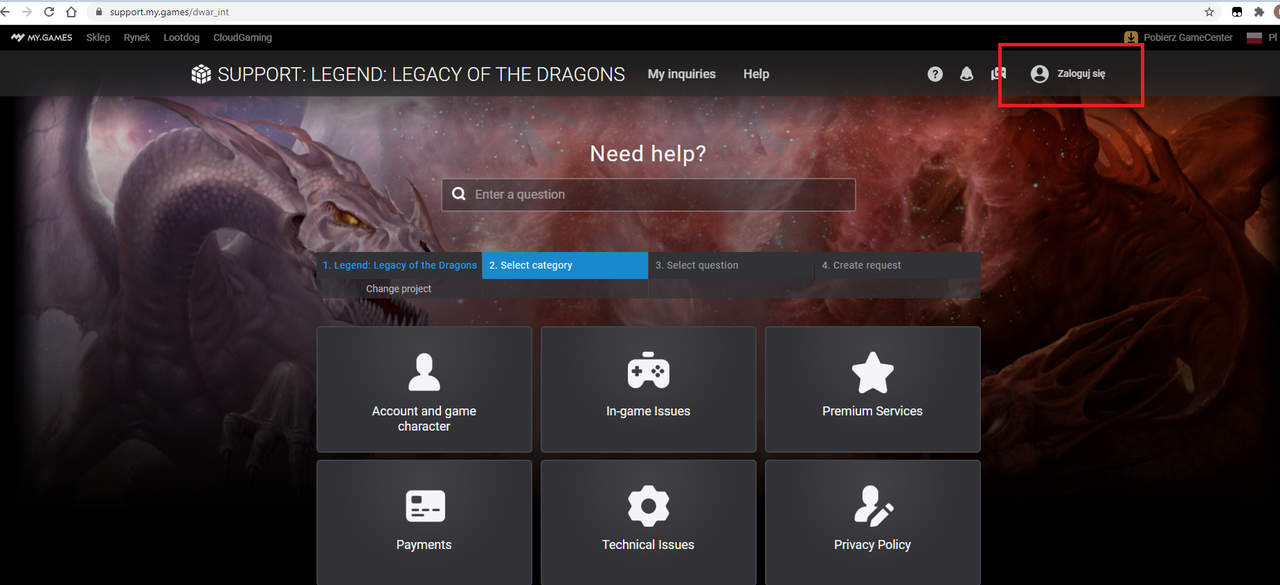Select the 3. Select question step
Image resolution: width=1280 pixels, height=585 pixels.
(x=731, y=265)
